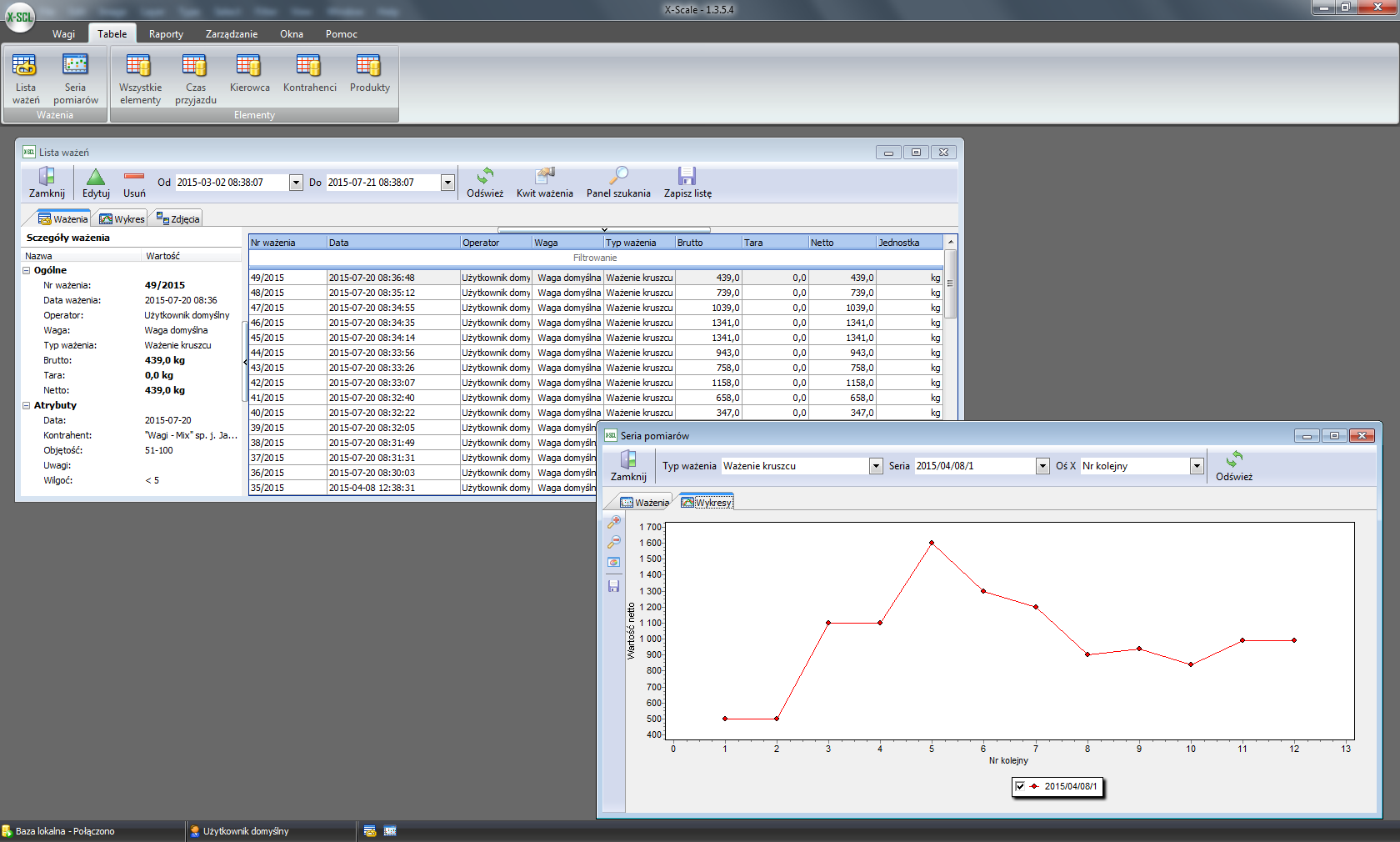
Task: Open the Typ ważenia dropdown
Action: click(x=876, y=466)
